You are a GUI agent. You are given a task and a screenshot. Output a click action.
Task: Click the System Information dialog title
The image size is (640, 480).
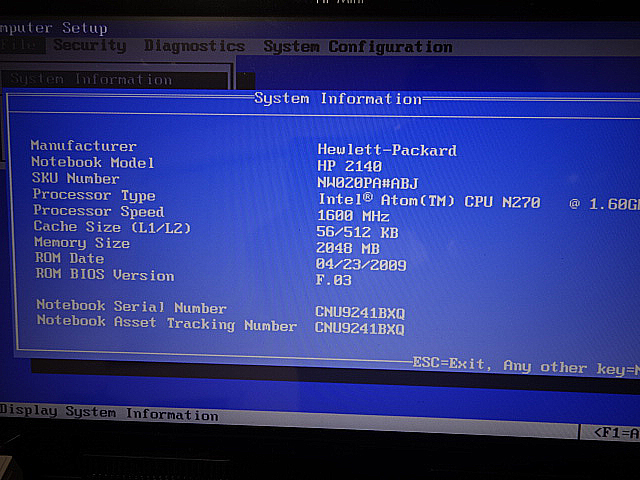338,98
